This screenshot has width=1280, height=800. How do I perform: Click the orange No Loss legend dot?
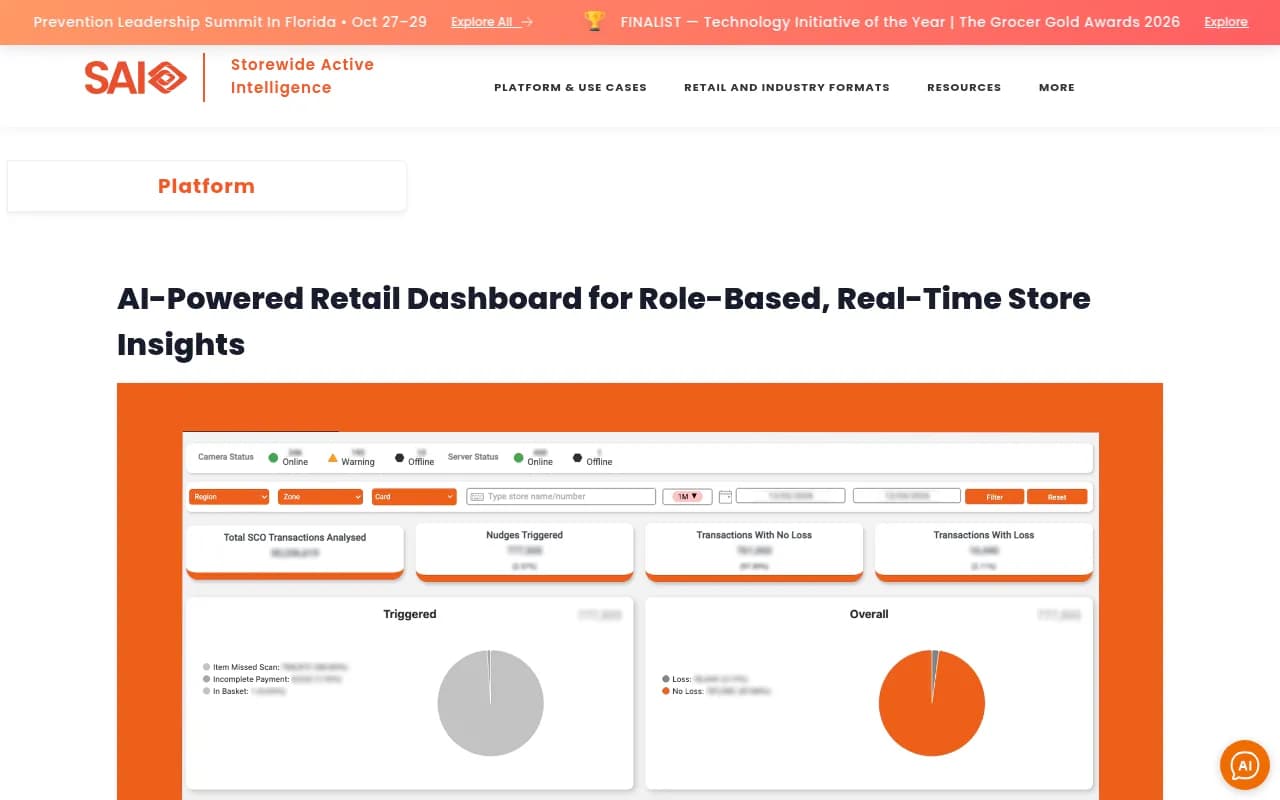(x=666, y=691)
